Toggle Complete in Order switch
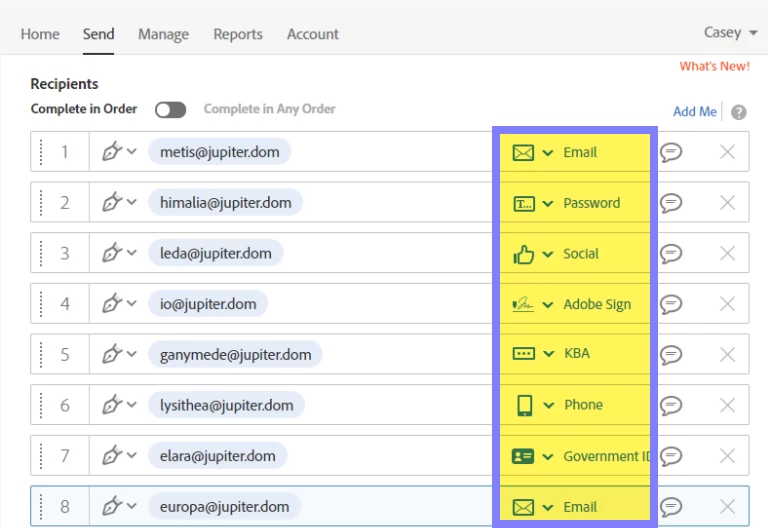Screen dimensions: 768x528 170,110
